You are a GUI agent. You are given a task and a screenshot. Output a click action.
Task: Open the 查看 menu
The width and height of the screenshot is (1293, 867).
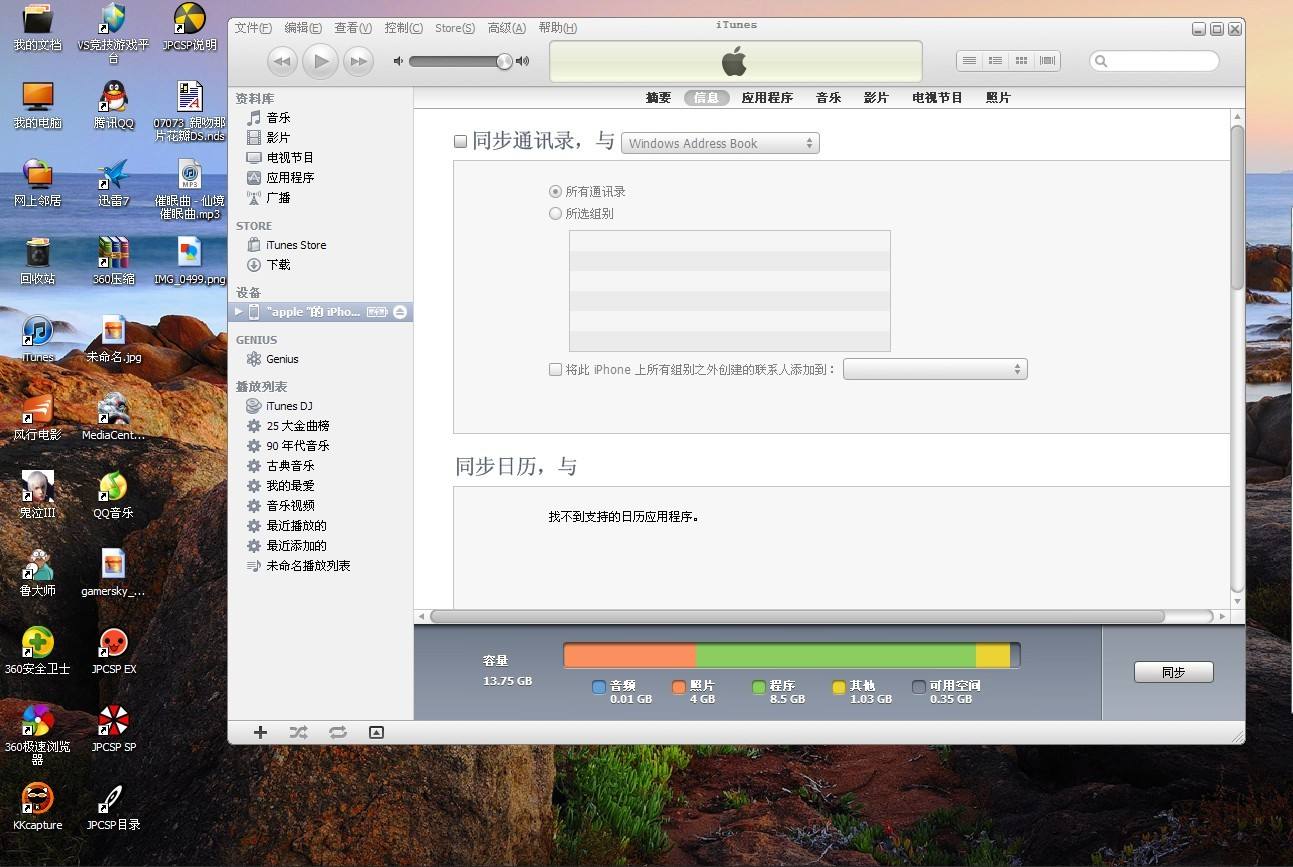[353, 28]
